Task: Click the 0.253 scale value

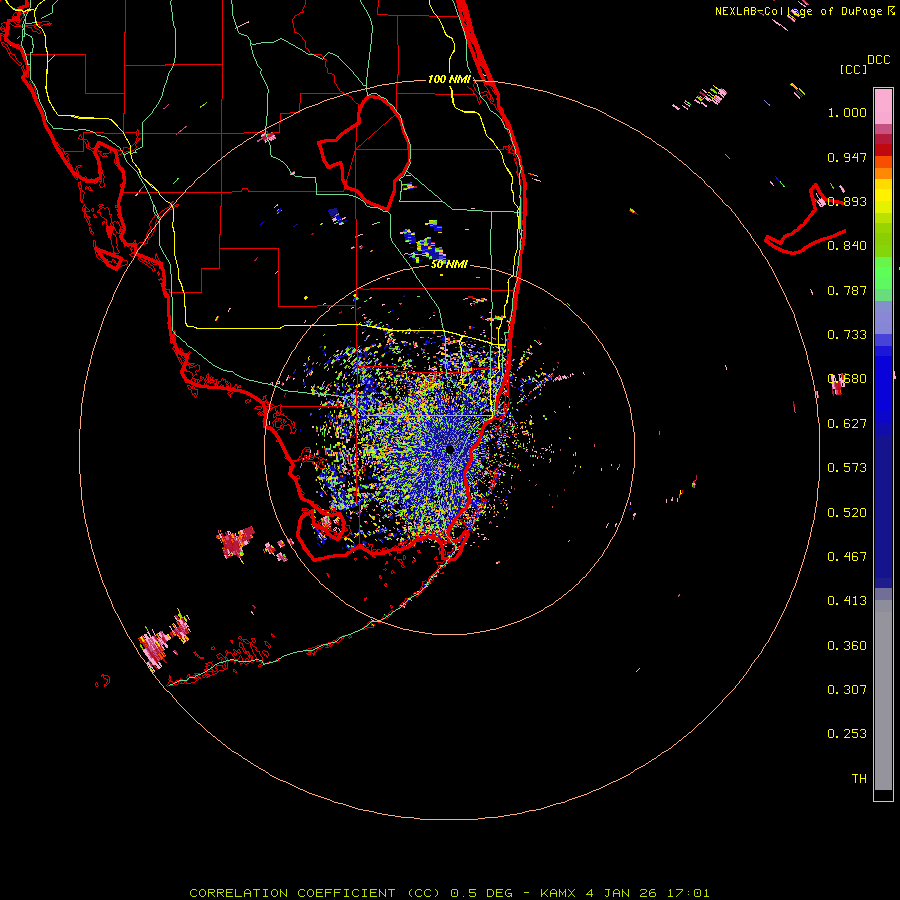Action: coord(847,734)
